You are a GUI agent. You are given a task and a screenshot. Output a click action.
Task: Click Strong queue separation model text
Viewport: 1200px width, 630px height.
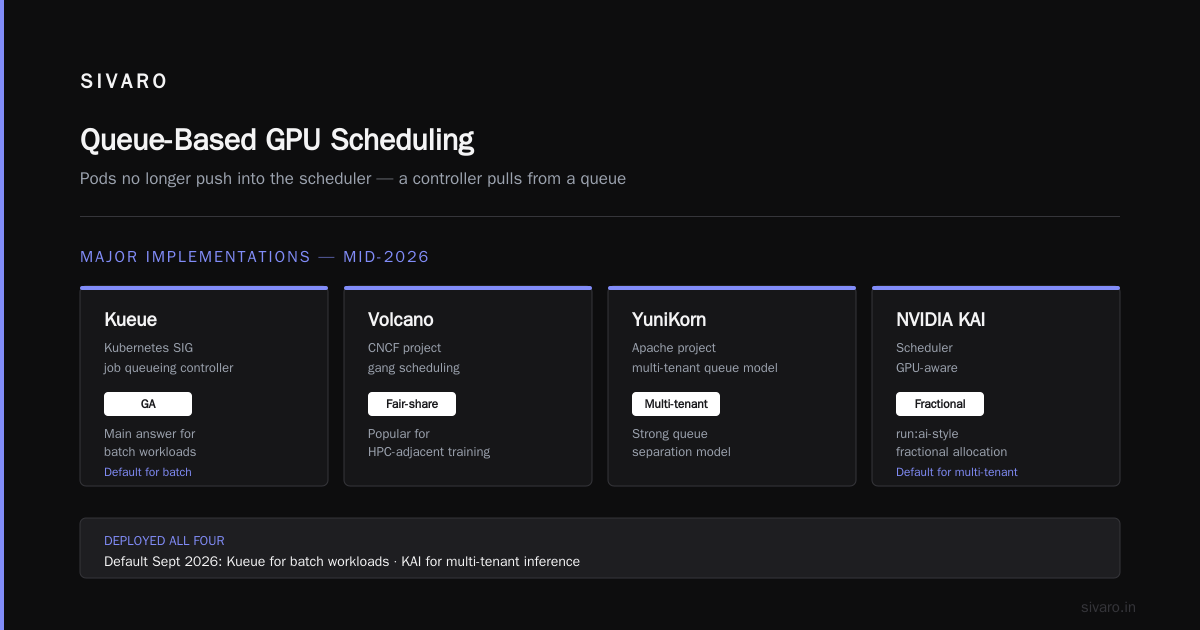click(681, 443)
